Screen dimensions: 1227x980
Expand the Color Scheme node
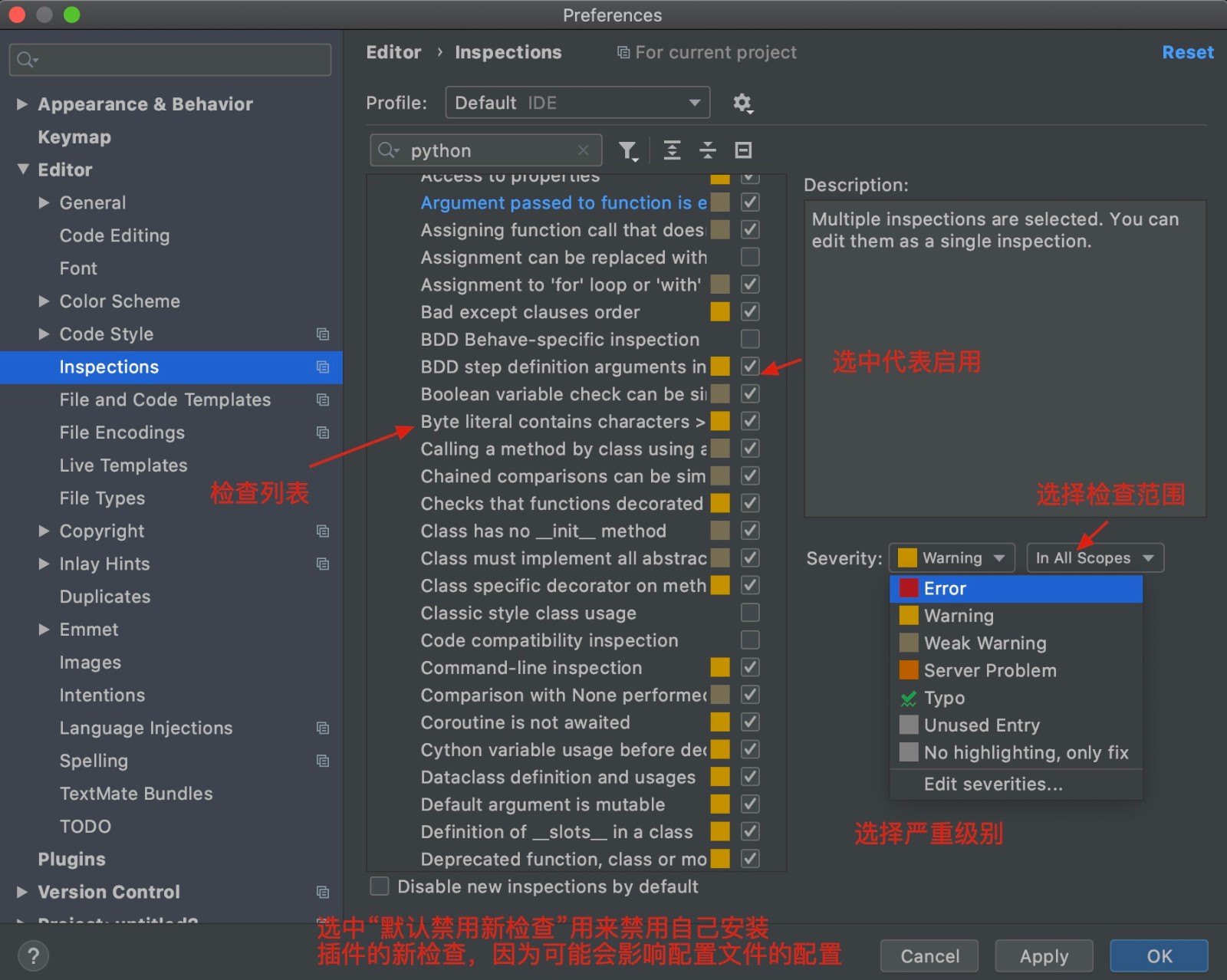[44, 301]
